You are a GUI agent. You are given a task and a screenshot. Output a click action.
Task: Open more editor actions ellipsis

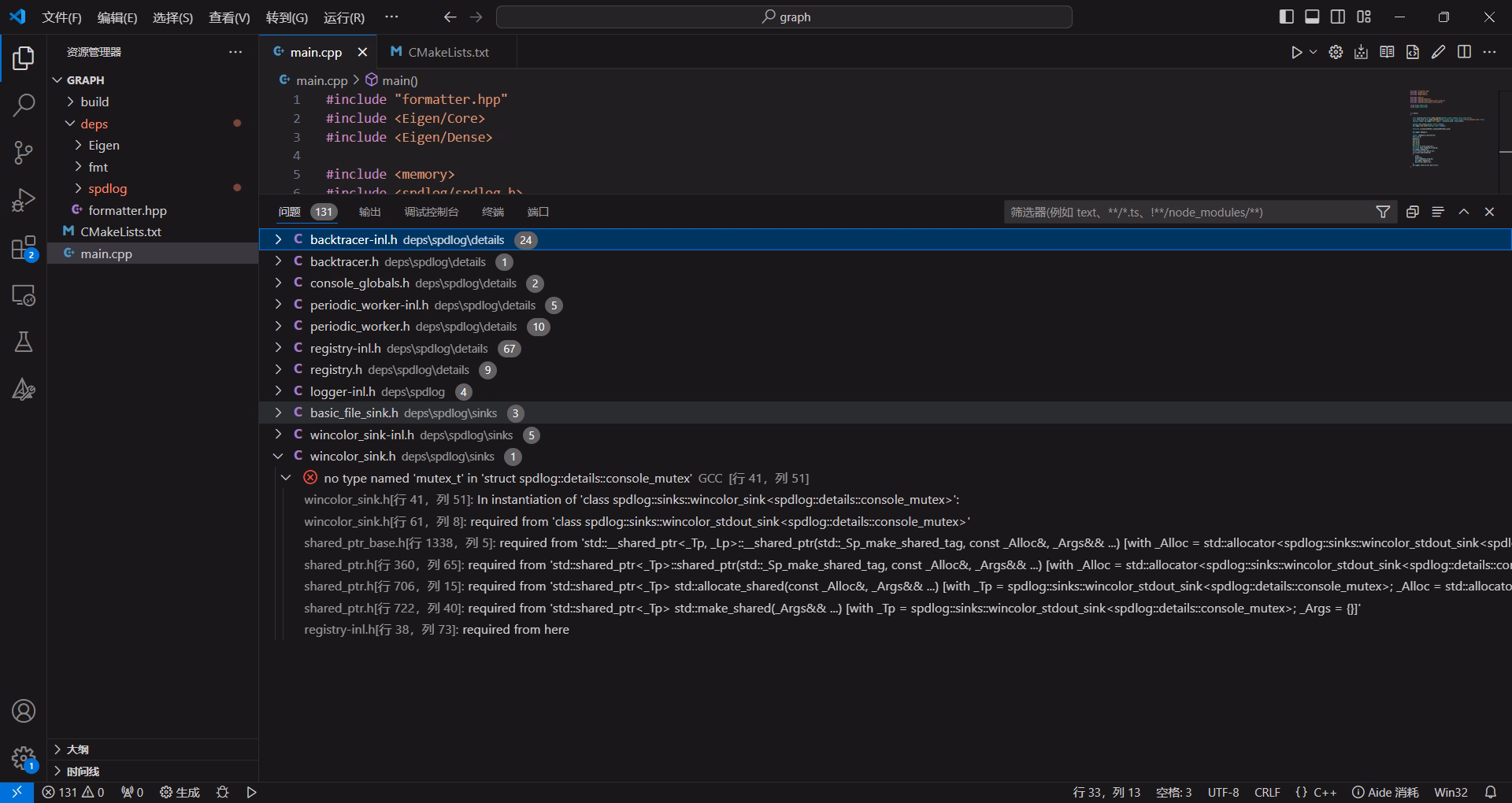tap(1489, 52)
